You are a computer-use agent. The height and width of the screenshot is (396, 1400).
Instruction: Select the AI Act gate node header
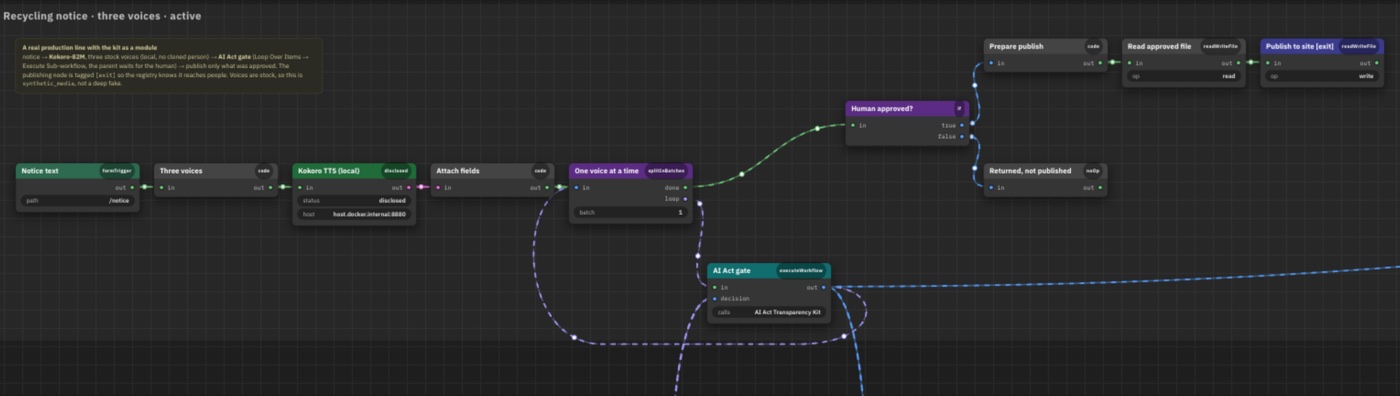click(x=768, y=270)
